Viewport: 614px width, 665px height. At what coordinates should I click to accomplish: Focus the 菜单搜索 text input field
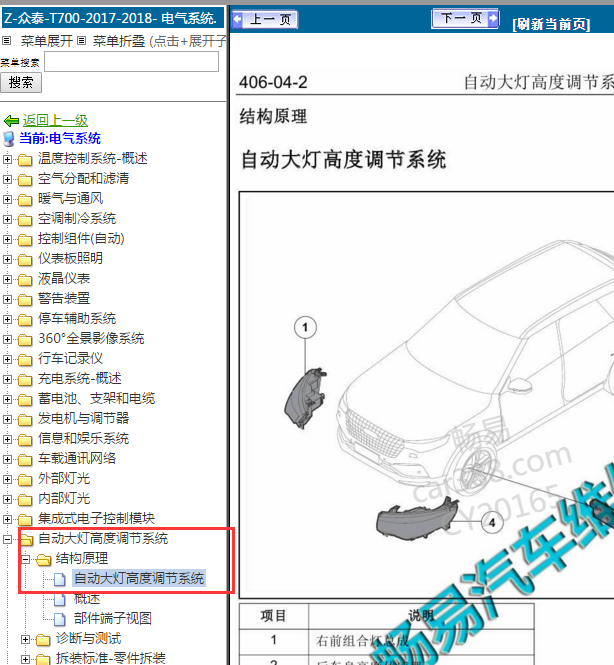131,62
